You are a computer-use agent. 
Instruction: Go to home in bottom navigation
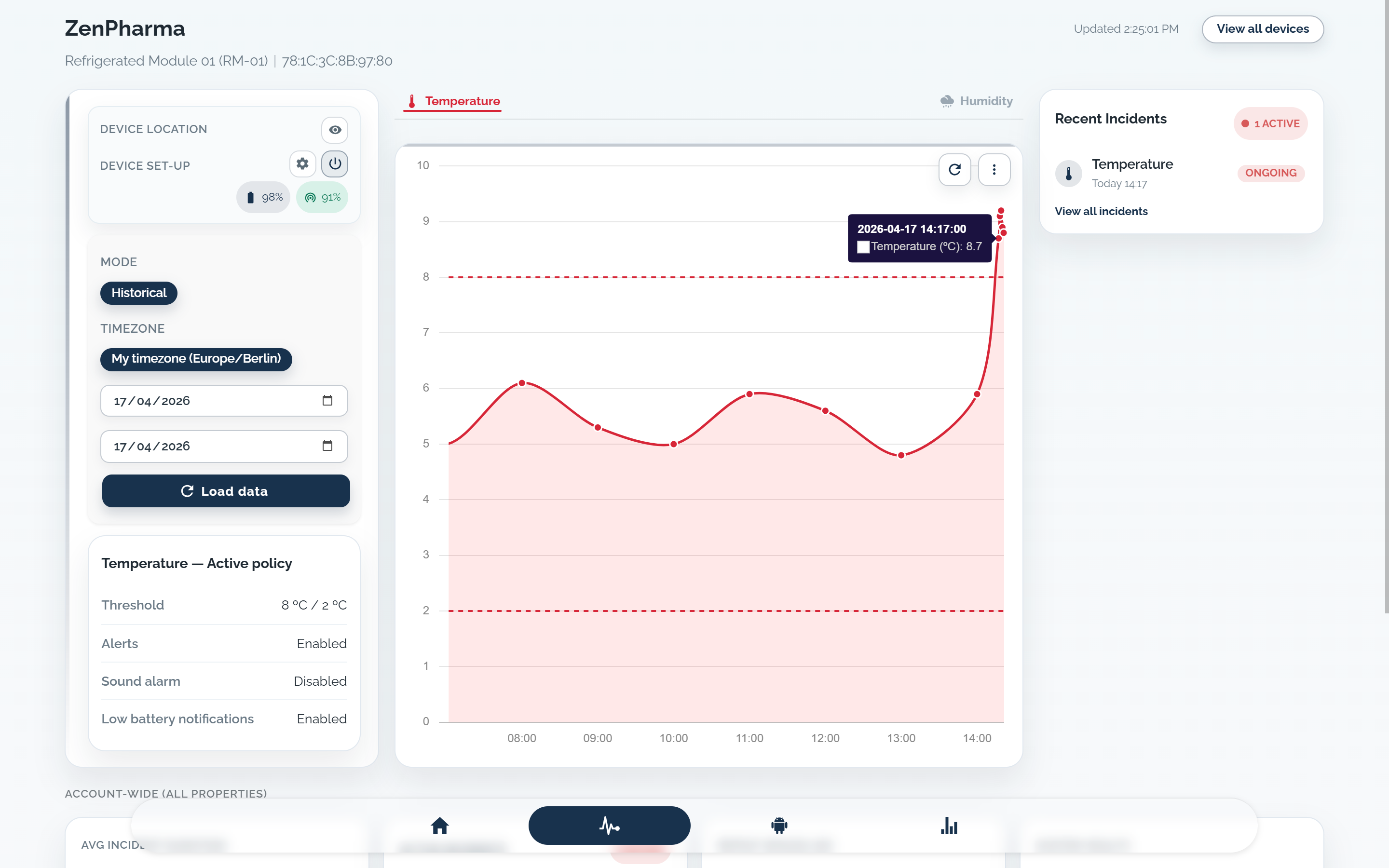click(440, 826)
